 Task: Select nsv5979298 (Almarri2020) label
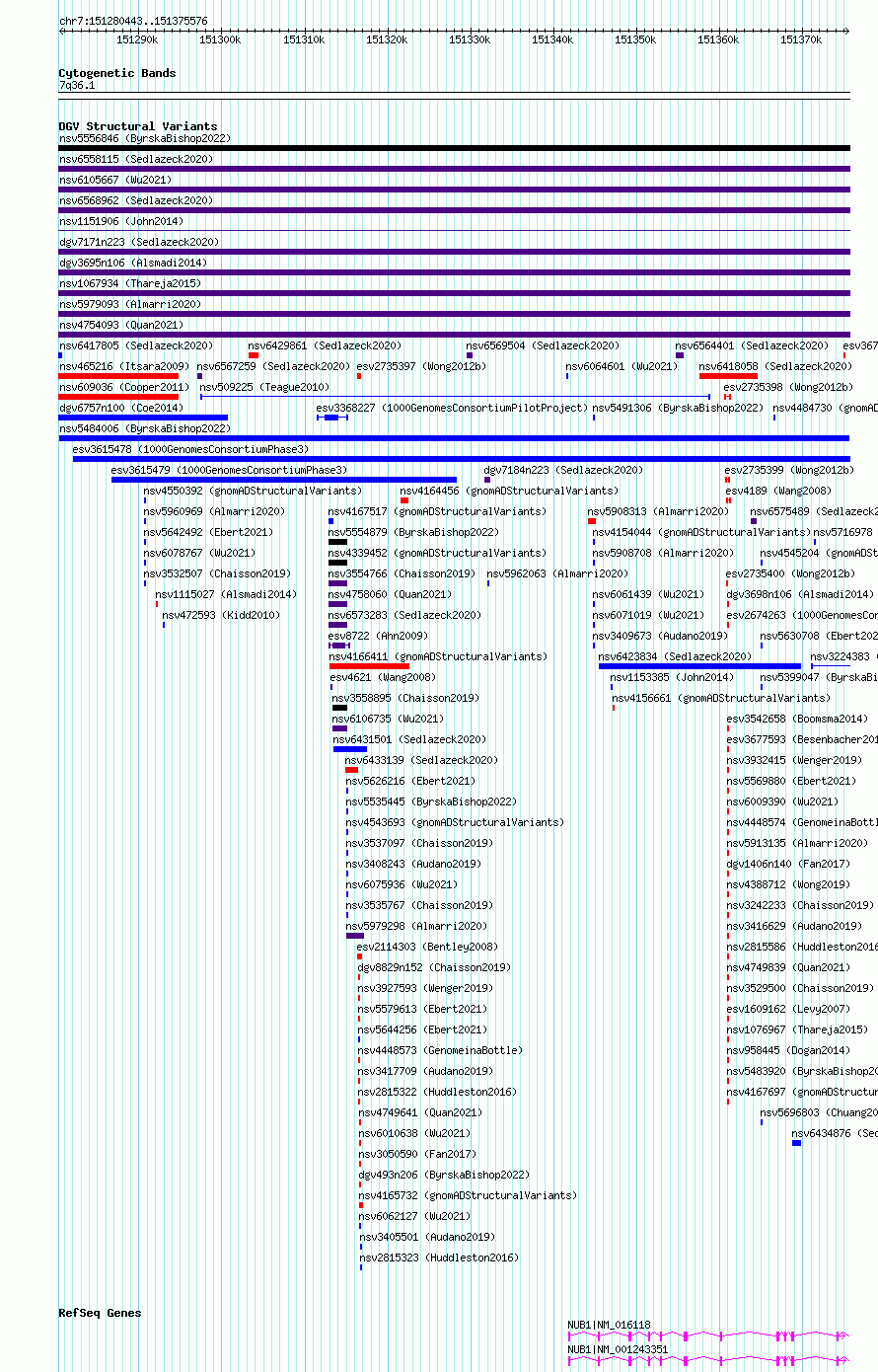point(416,927)
